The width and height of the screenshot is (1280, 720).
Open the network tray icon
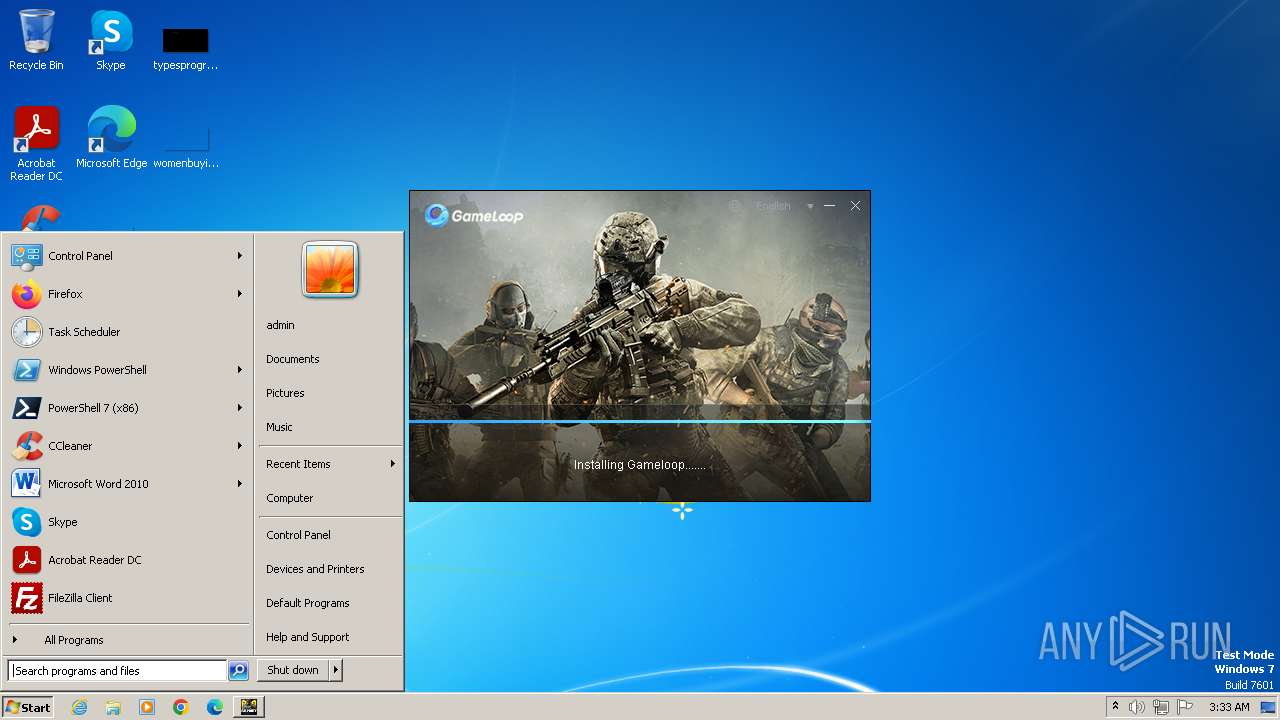1161,707
